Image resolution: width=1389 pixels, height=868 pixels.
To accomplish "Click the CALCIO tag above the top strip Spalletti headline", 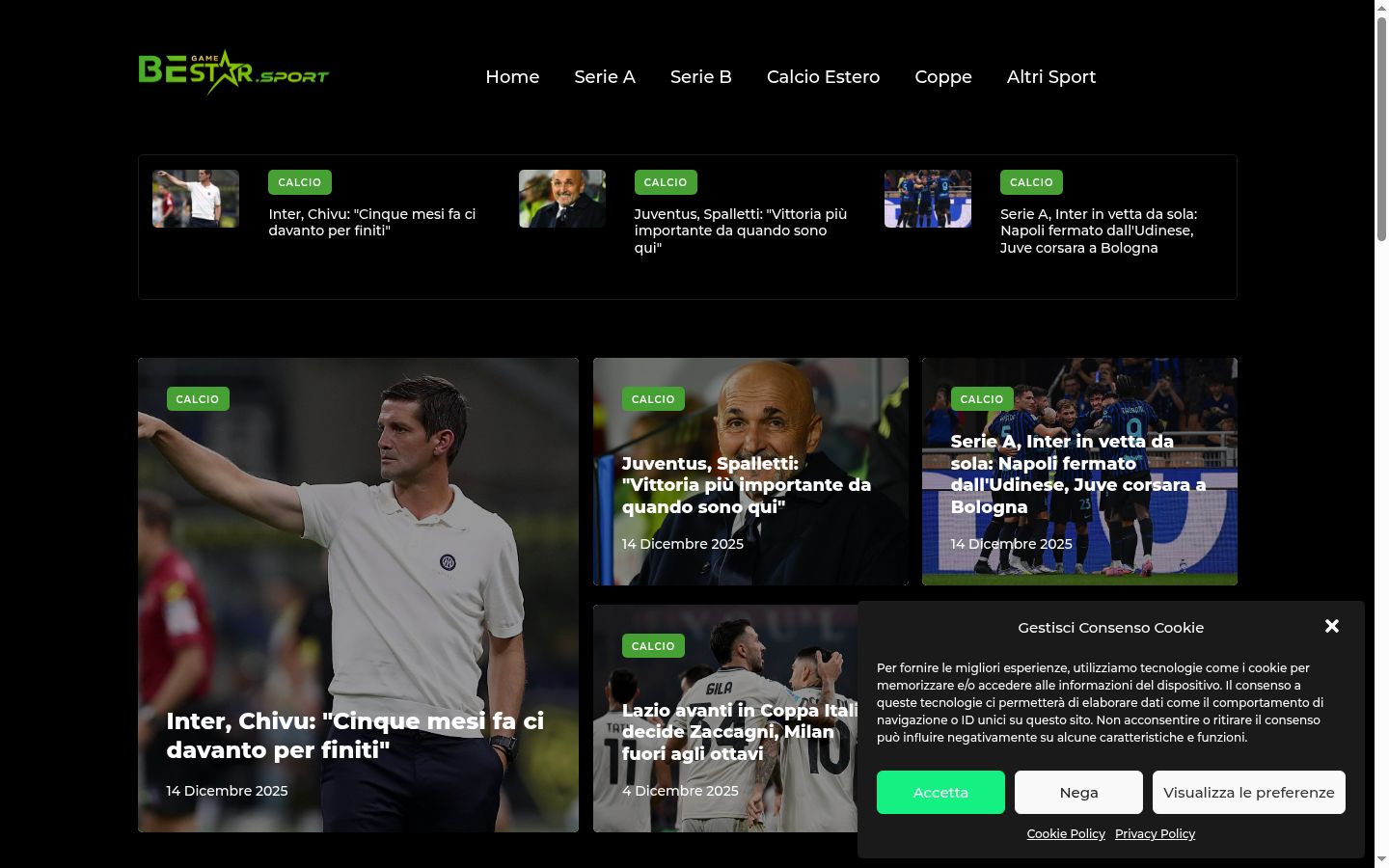I will (x=666, y=182).
